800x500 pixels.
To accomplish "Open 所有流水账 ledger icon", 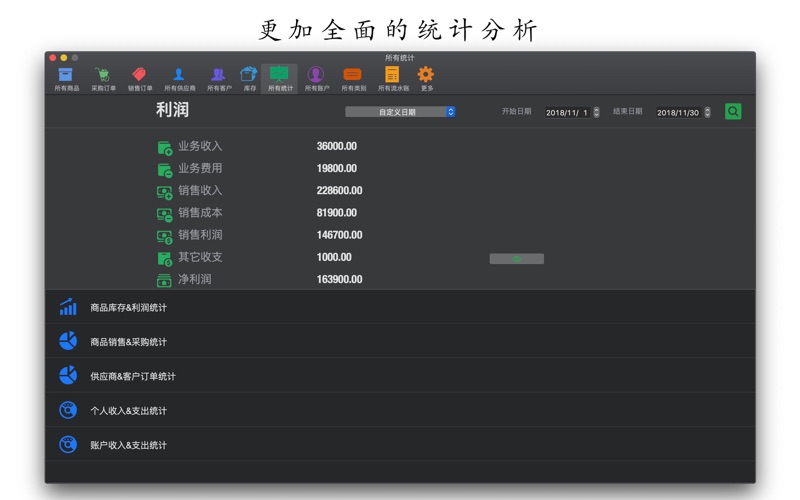I will (392, 77).
